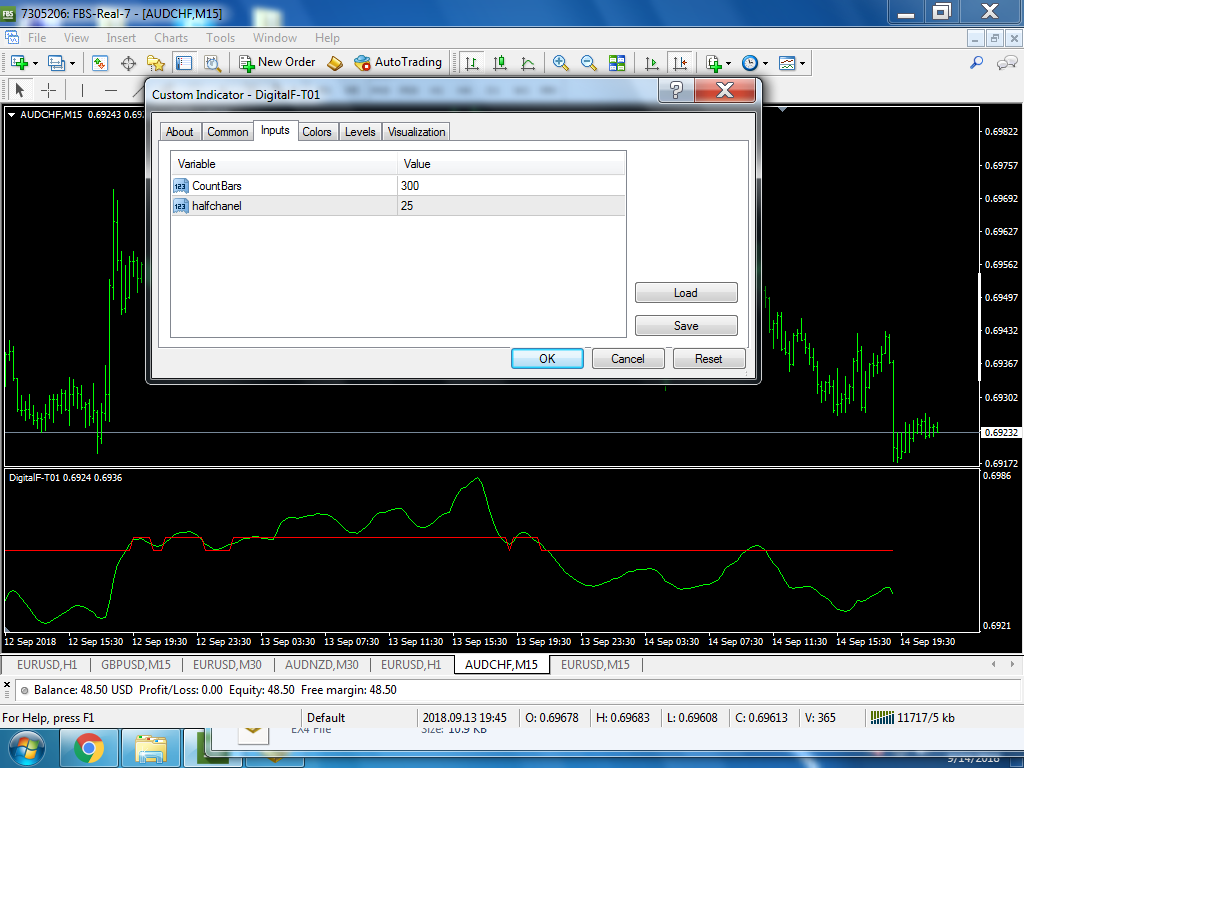Click the Reset button
The image size is (1228, 920).
tap(709, 359)
